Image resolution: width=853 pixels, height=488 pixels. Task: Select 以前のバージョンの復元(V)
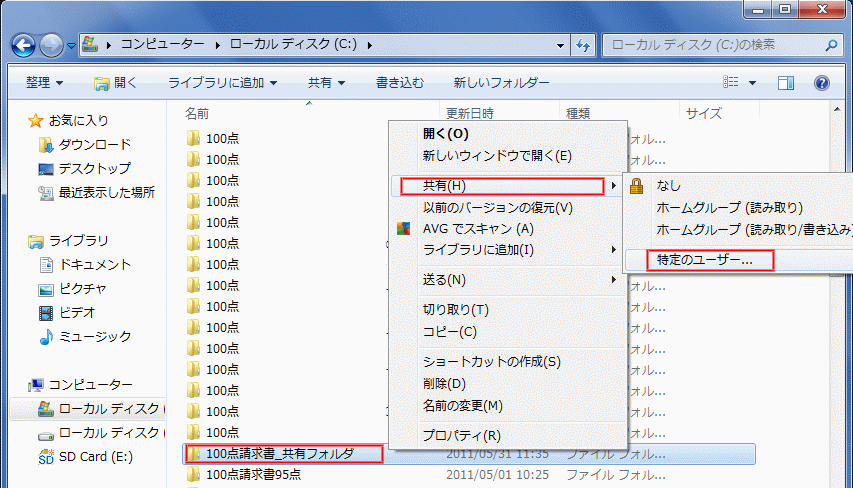click(x=498, y=207)
